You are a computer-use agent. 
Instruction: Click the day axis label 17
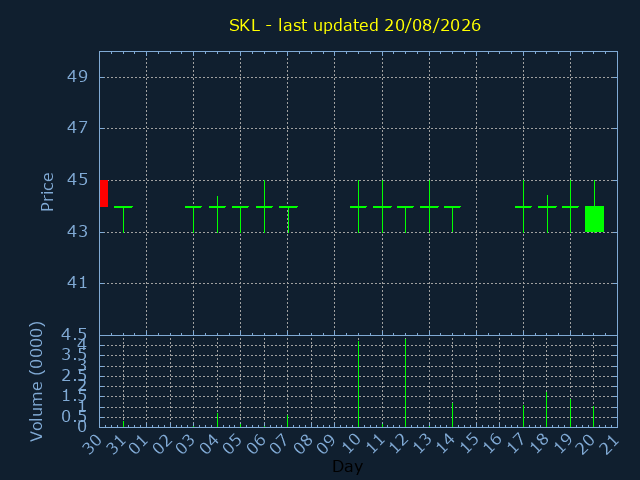tap(516, 444)
